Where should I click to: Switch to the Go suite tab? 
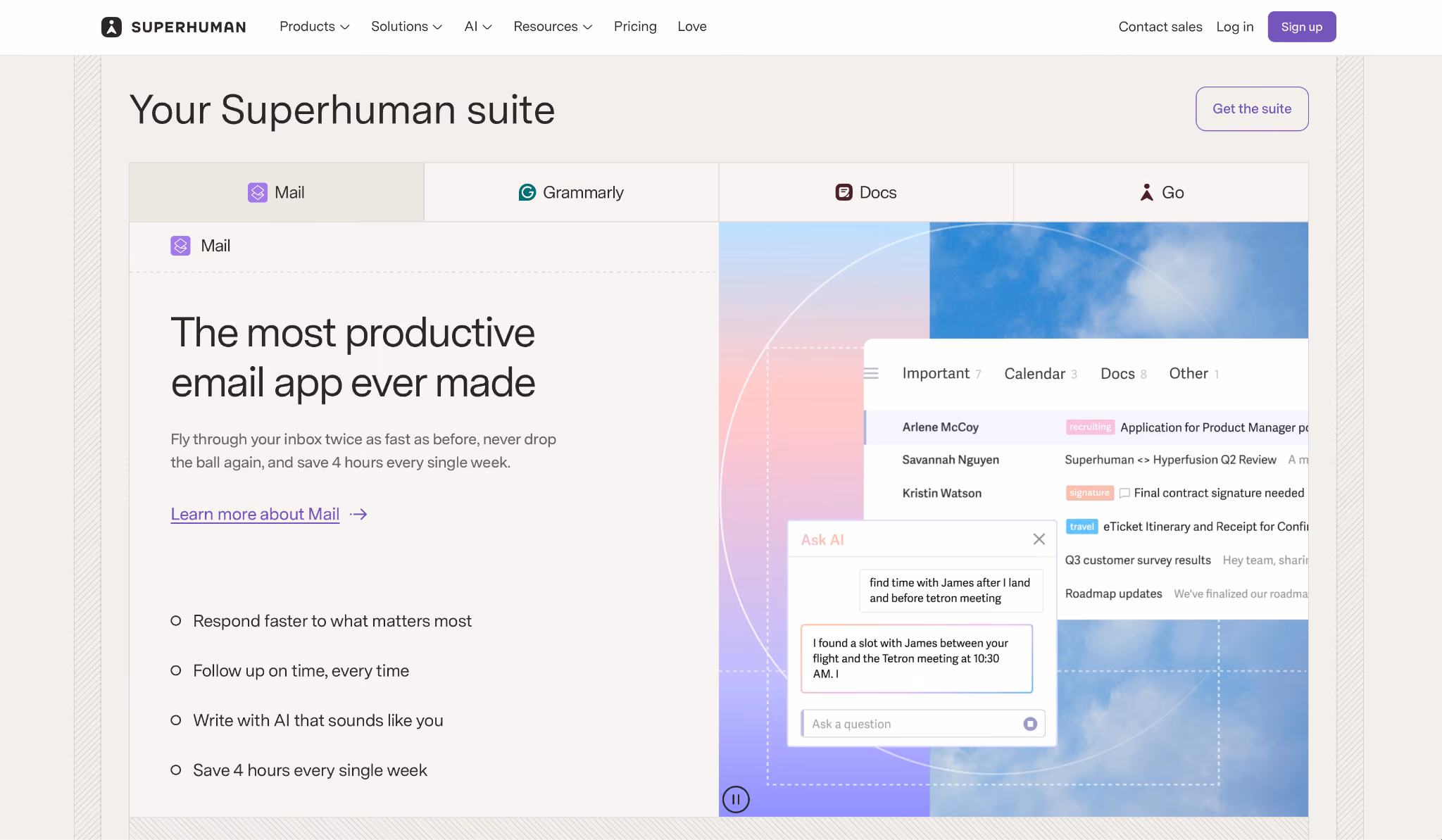[1161, 192]
